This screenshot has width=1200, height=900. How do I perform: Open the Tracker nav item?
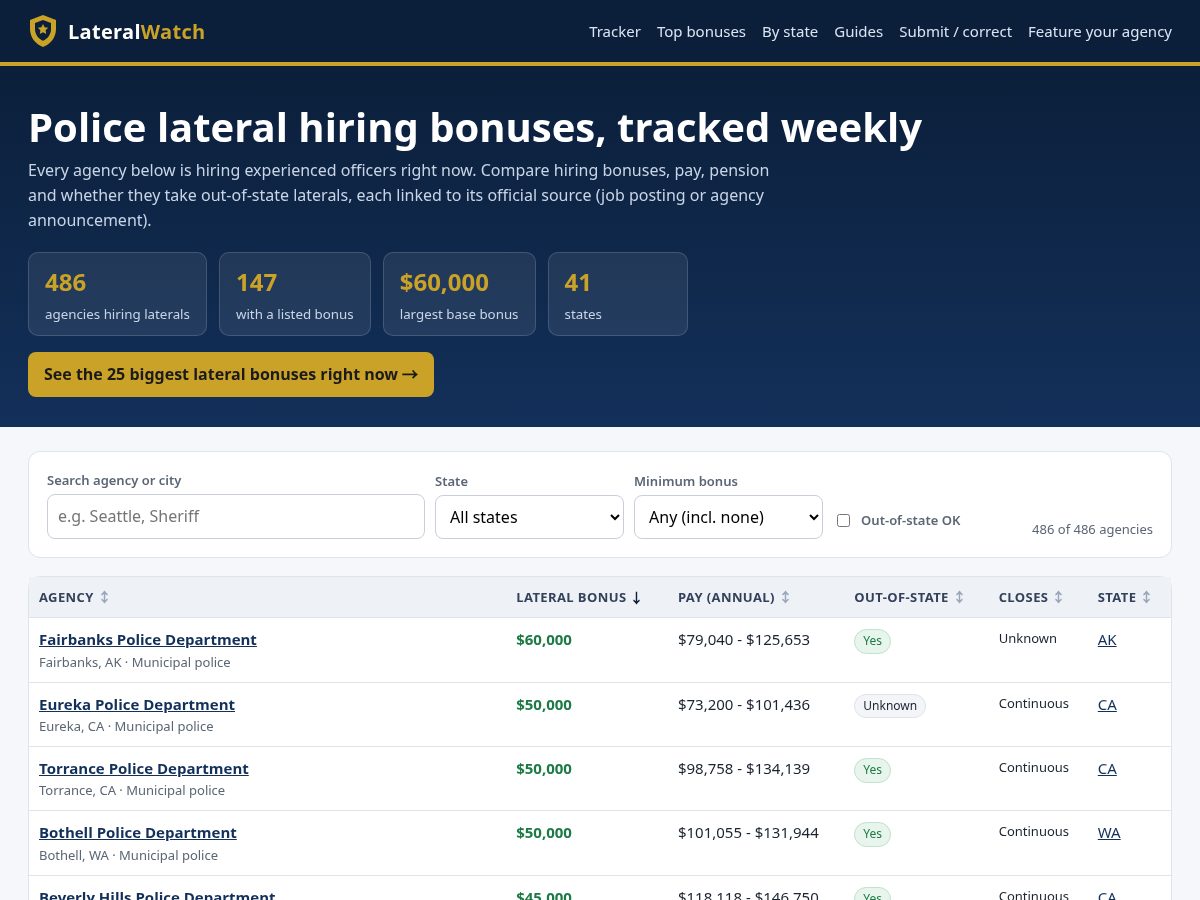615,32
